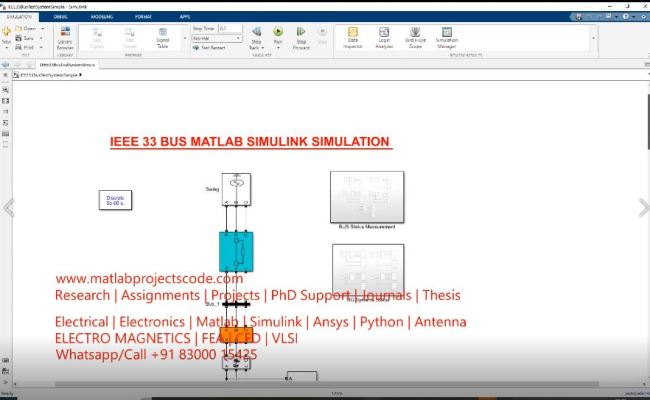Click the Print button in File group

[25, 47]
